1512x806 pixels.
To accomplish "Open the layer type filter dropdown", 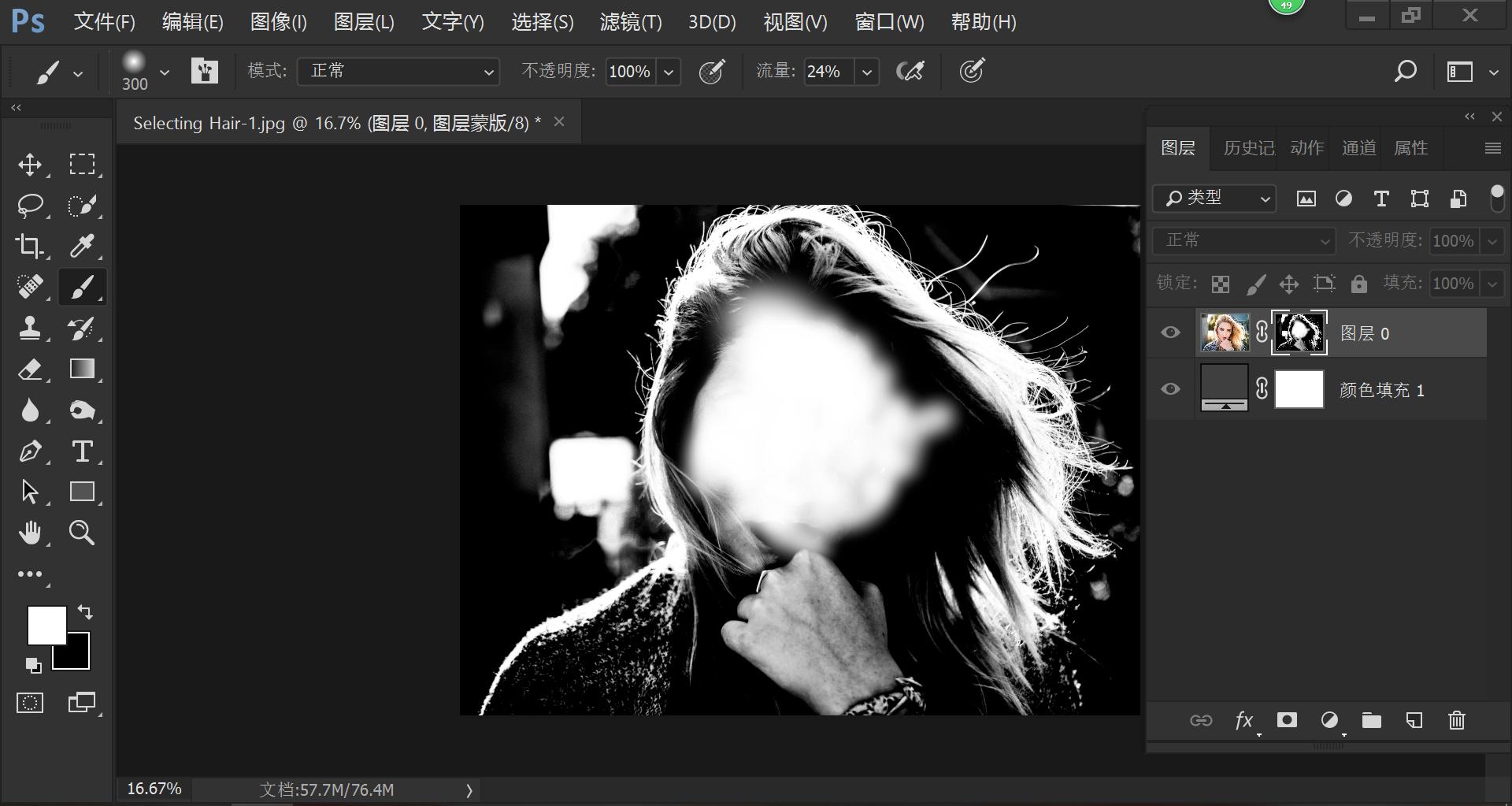I will tap(1213, 199).
